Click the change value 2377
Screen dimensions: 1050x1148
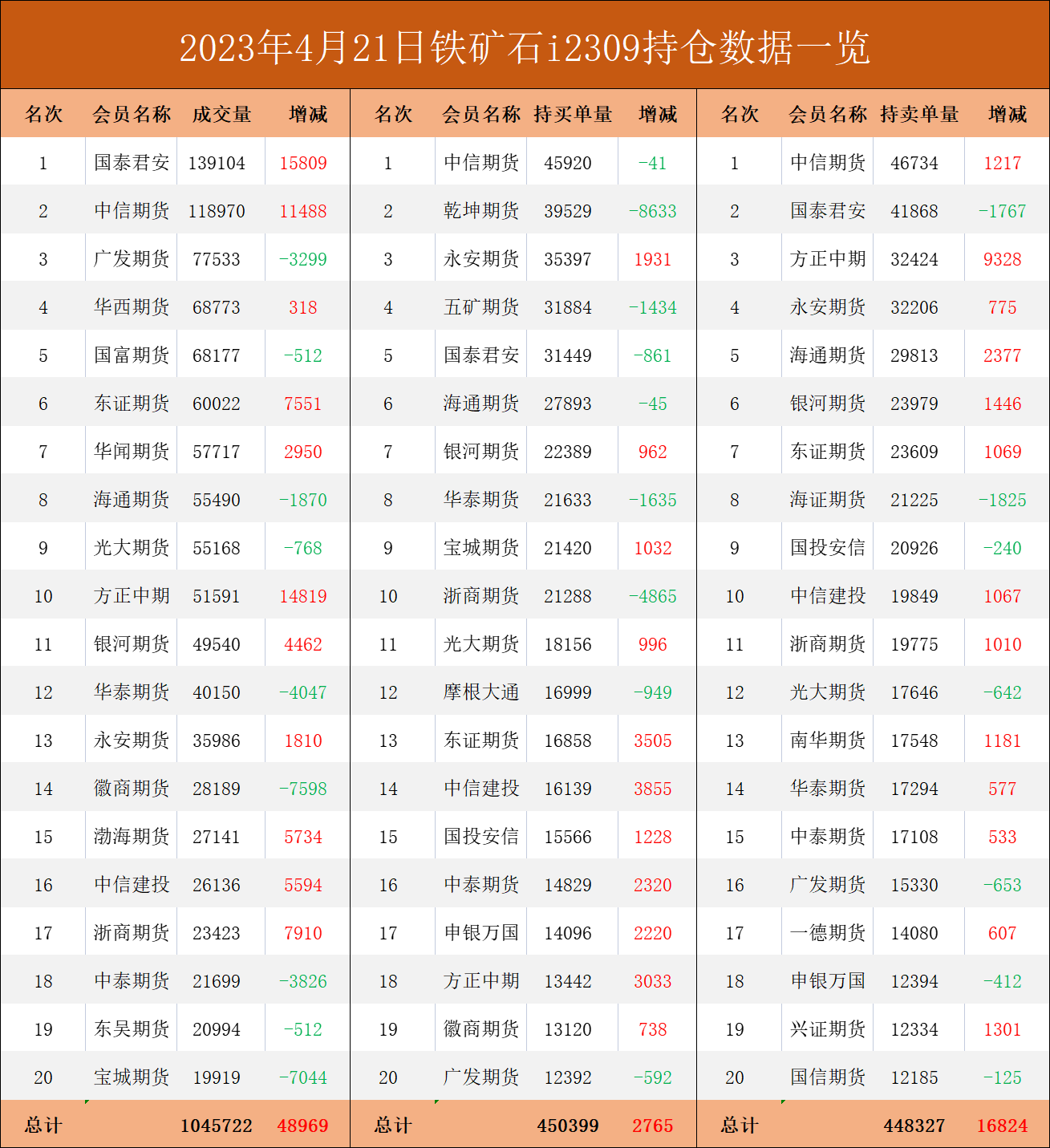point(1003,355)
